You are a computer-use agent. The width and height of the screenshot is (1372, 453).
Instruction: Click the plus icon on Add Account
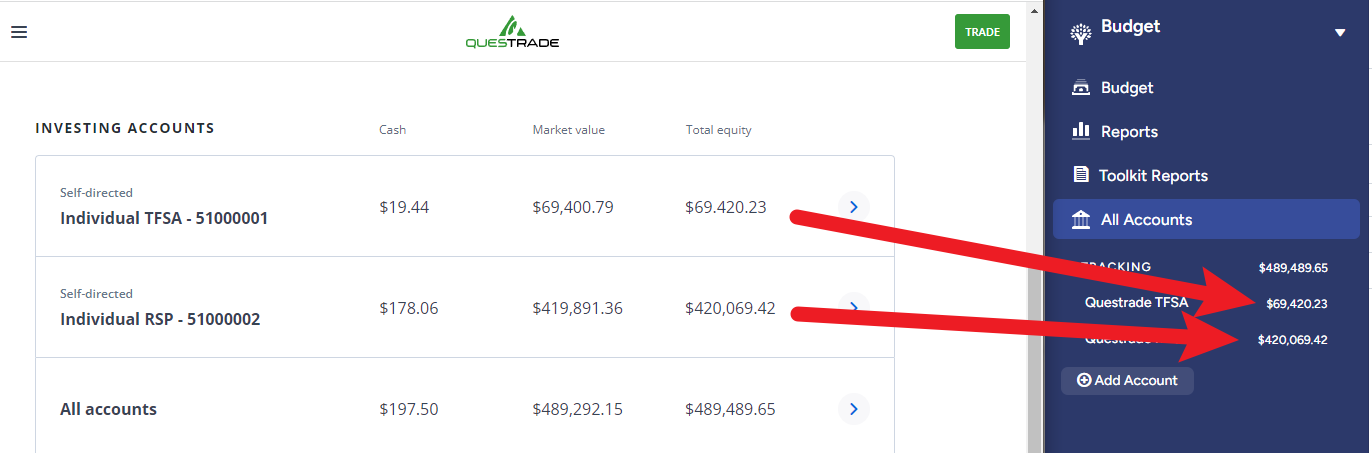1084,380
